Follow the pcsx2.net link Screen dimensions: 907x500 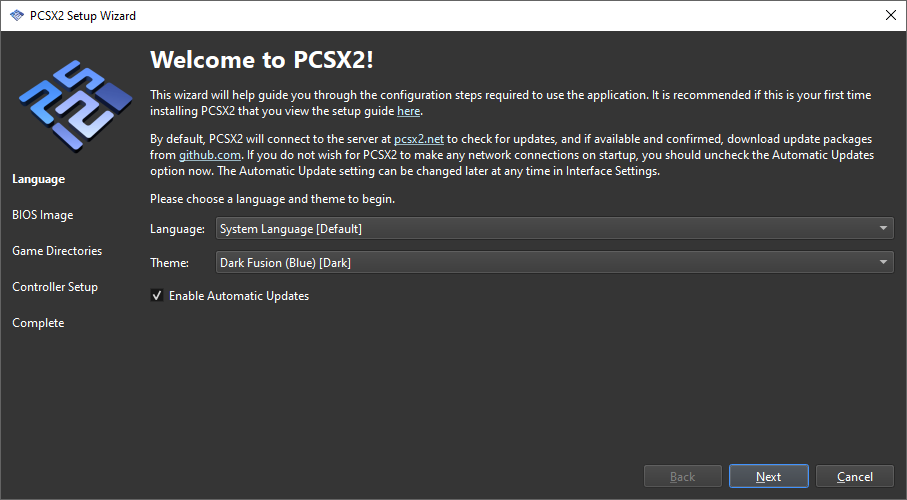[x=418, y=141]
